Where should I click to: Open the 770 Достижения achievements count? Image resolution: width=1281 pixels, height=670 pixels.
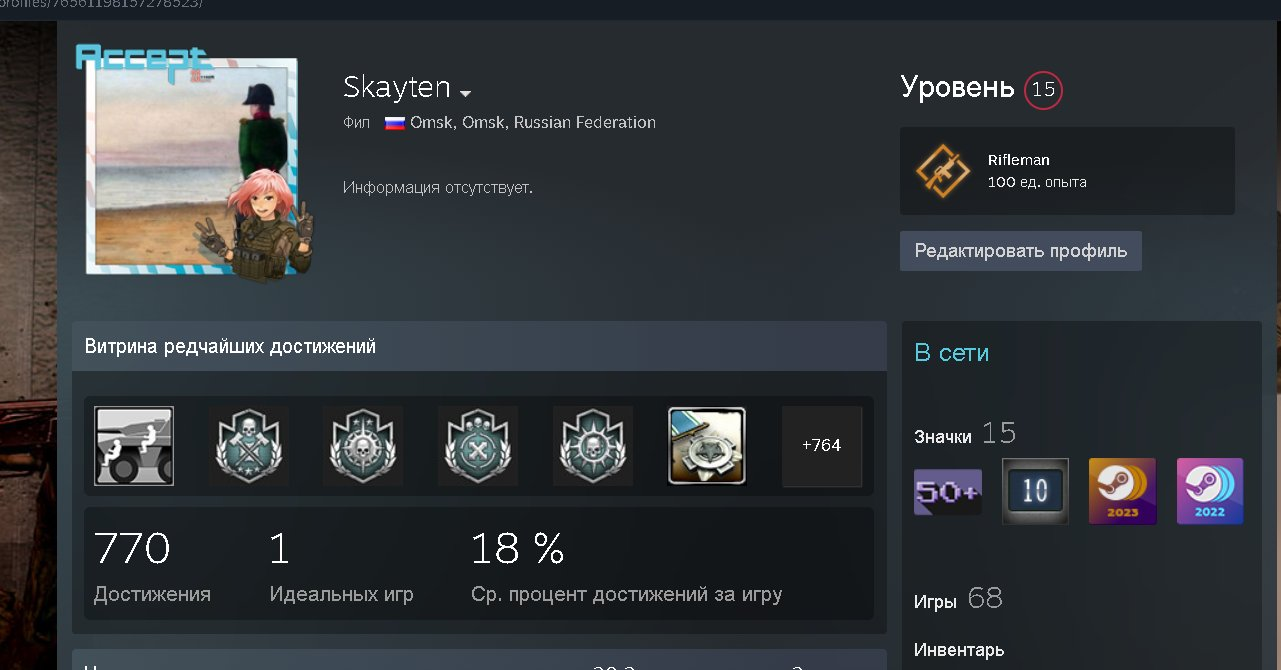(x=152, y=567)
